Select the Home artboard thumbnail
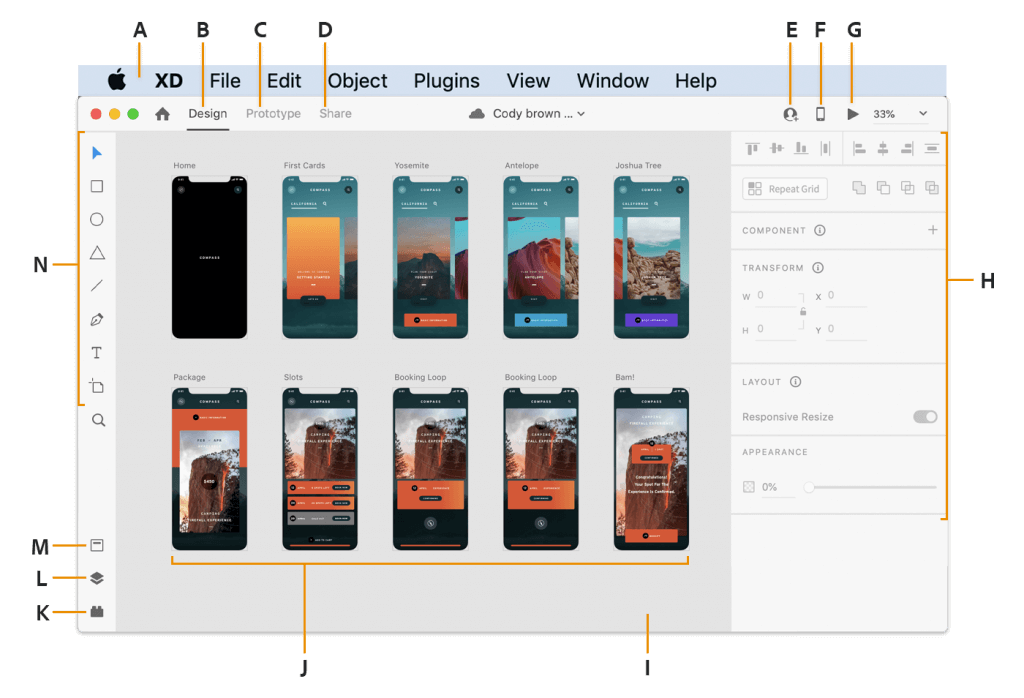Image resolution: width=1024 pixels, height=698 pixels. [209, 257]
